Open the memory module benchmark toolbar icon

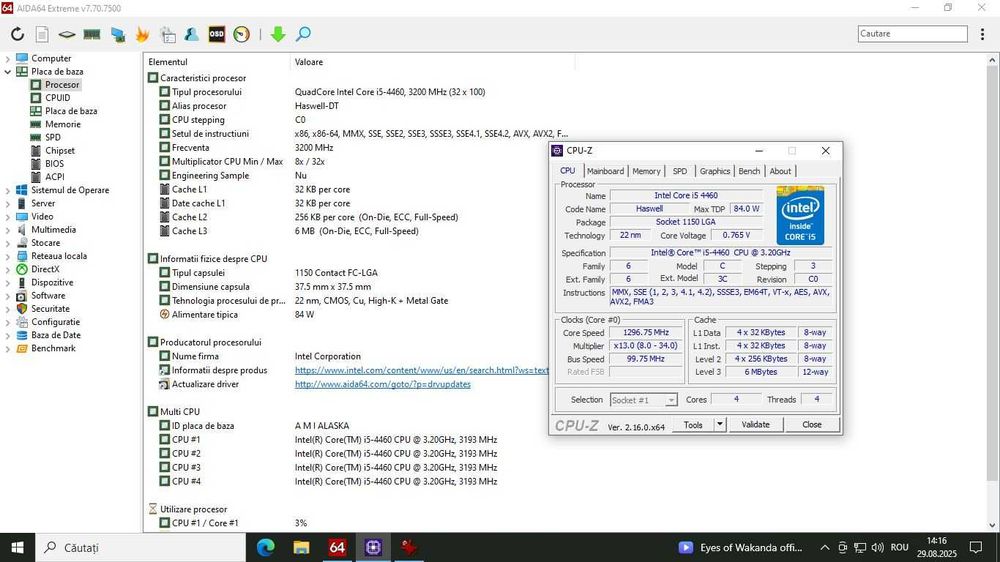(x=92, y=34)
